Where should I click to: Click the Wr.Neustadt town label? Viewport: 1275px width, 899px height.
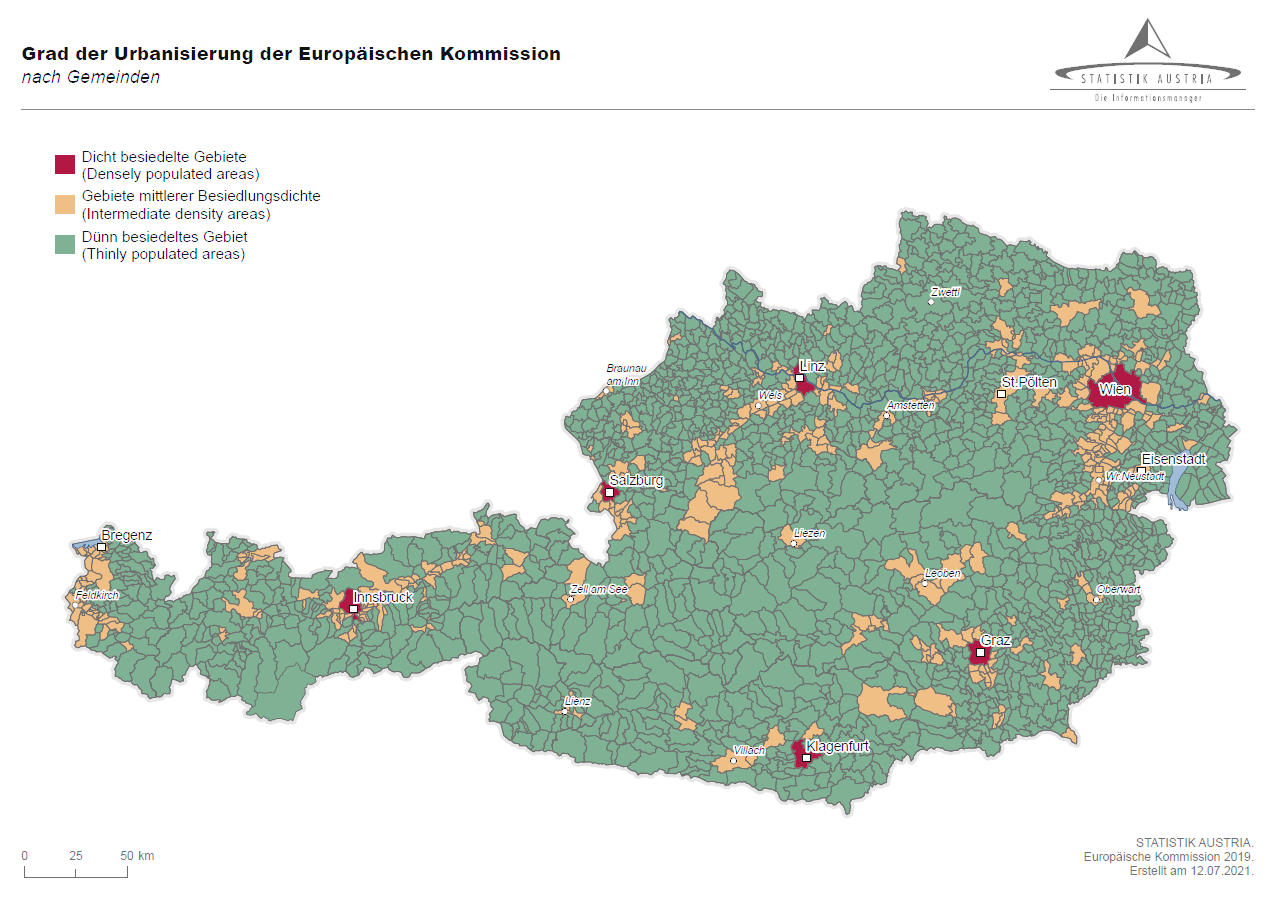tap(1136, 477)
